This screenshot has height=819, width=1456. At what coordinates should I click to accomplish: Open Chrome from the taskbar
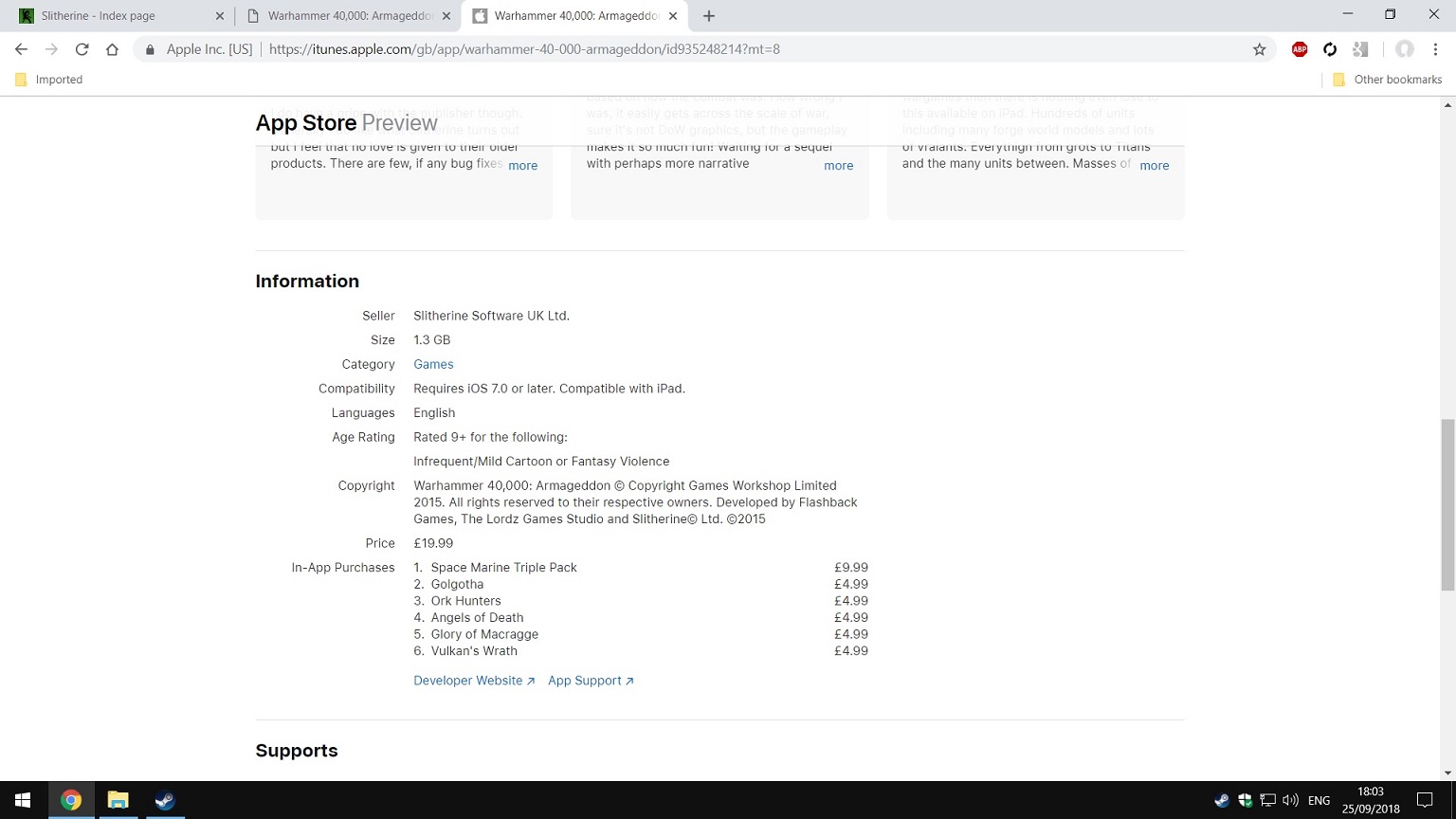point(71,800)
